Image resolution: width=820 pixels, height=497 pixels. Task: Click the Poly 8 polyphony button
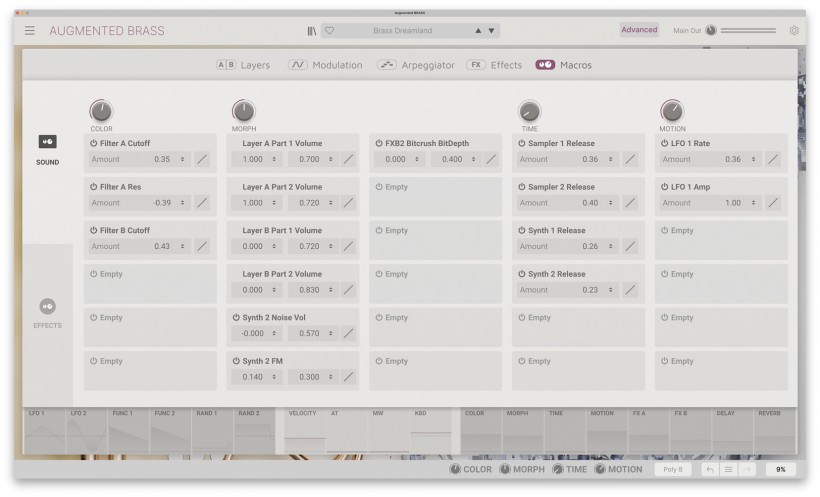click(x=673, y=469)
